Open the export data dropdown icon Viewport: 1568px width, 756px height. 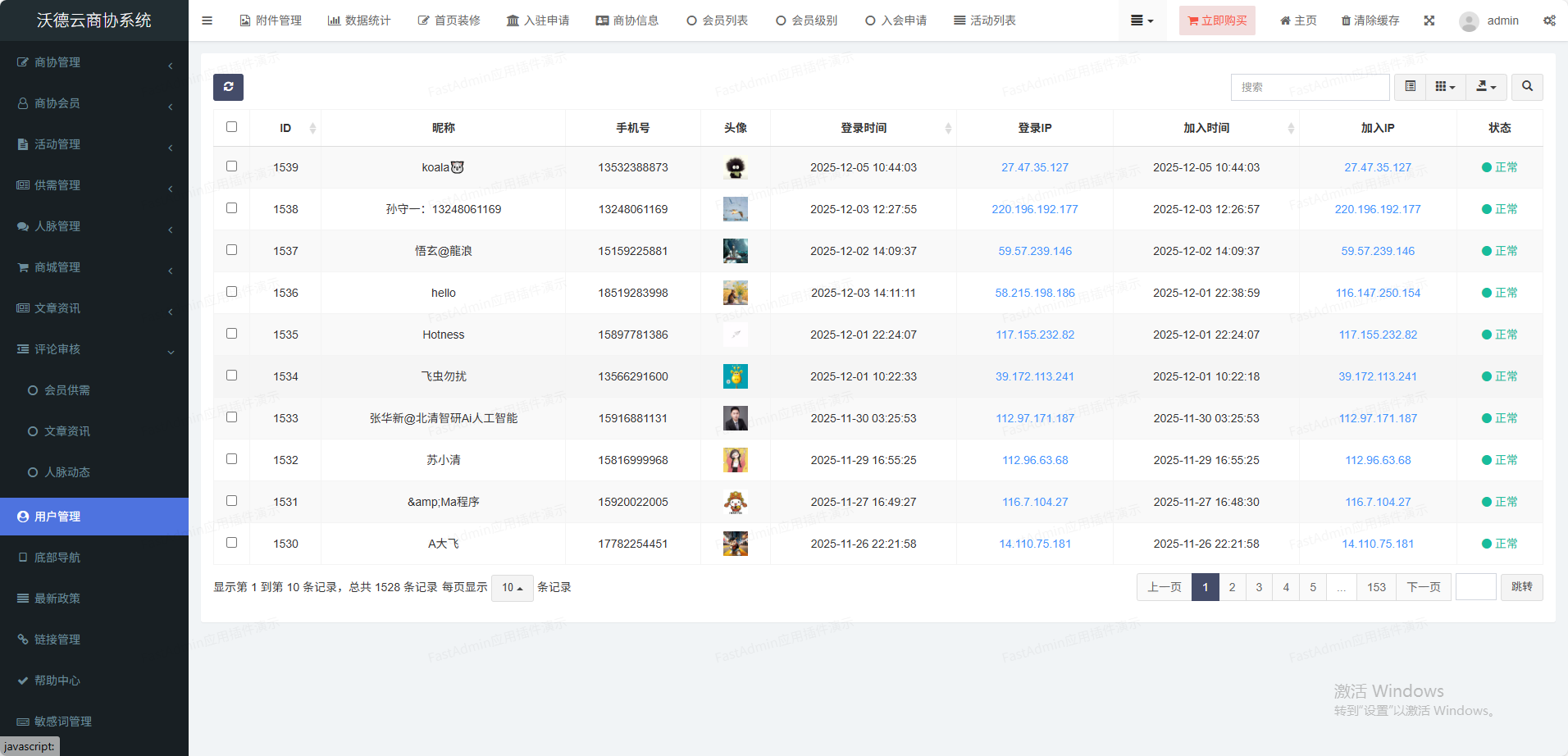pos(1486,87)
